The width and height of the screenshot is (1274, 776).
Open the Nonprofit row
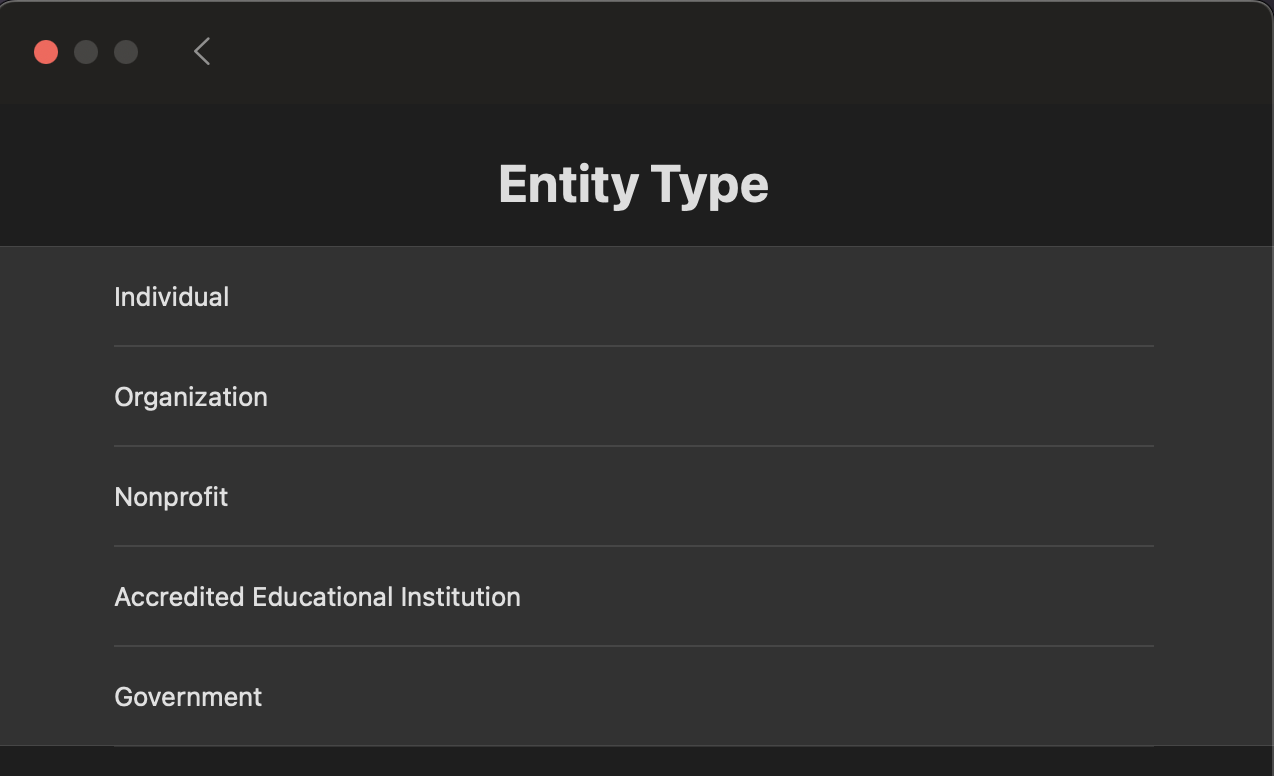632,497
